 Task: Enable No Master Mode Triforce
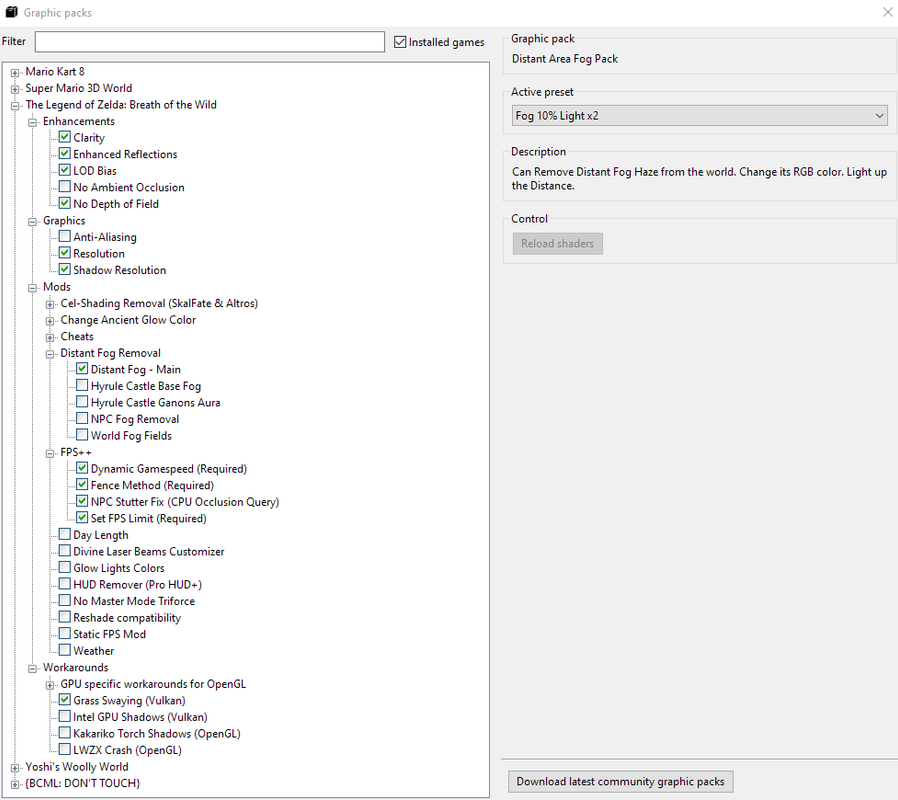[65, 601]
